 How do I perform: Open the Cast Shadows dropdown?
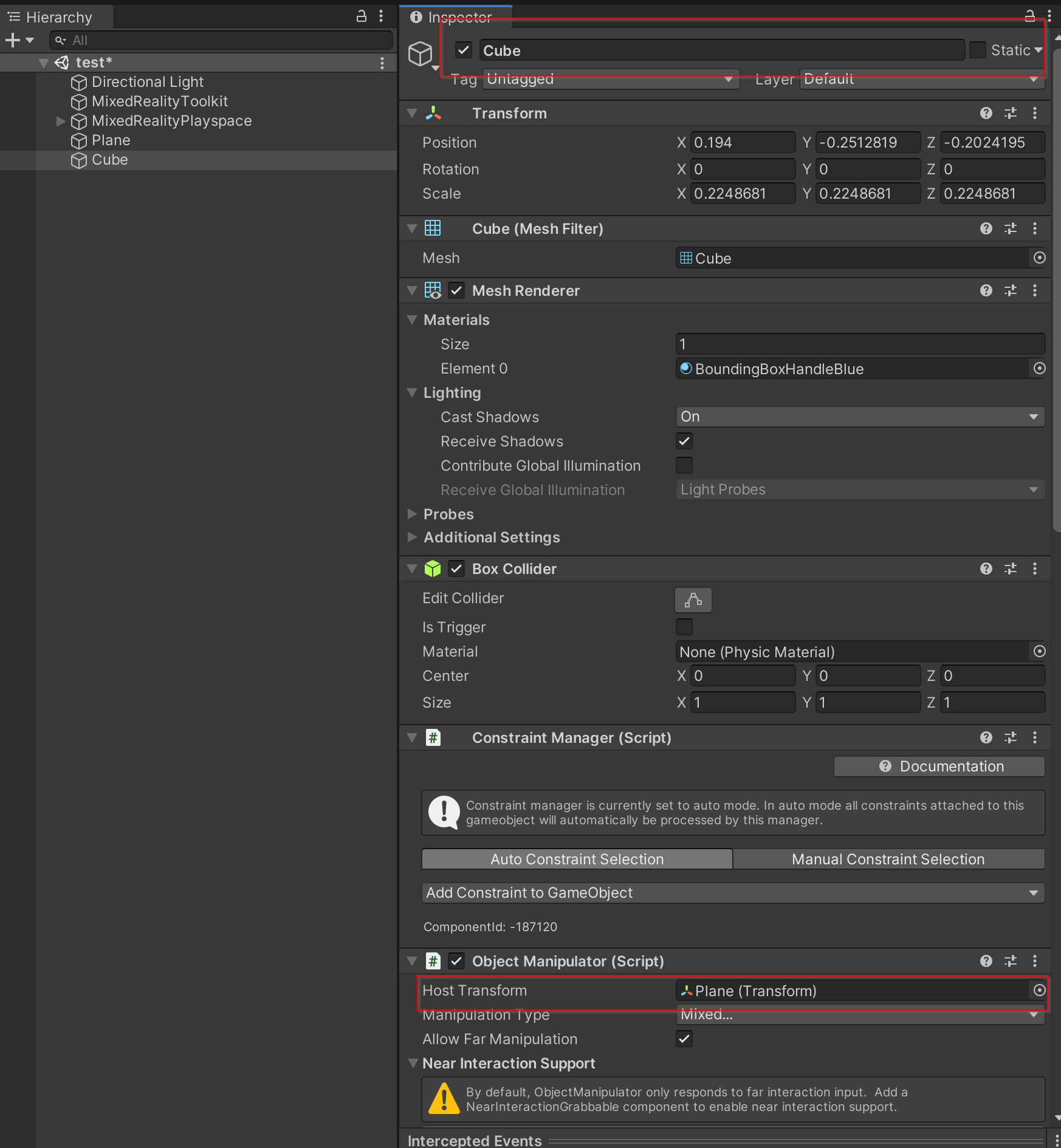pos(859,417)
